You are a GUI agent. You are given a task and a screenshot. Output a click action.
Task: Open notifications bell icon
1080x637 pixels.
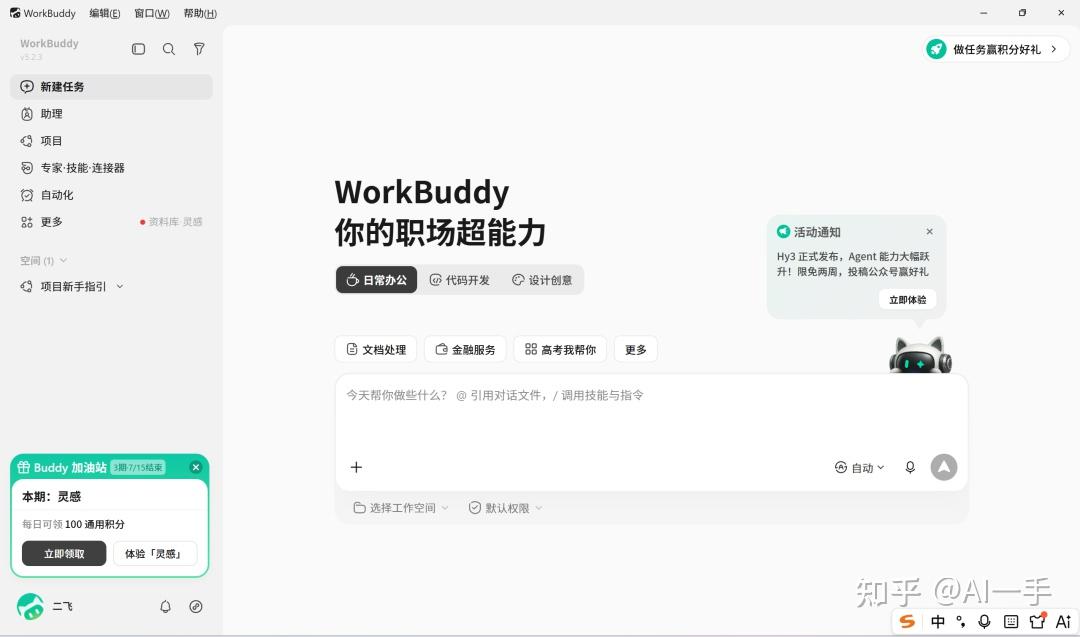click(x=165, y=607)
